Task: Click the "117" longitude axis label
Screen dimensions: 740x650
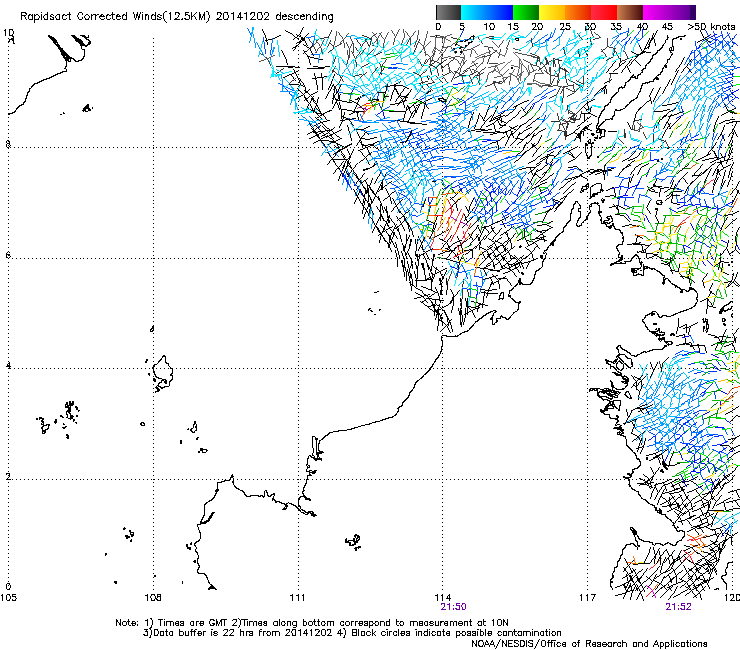Action: pyautogui.click(x=588, y=598)
